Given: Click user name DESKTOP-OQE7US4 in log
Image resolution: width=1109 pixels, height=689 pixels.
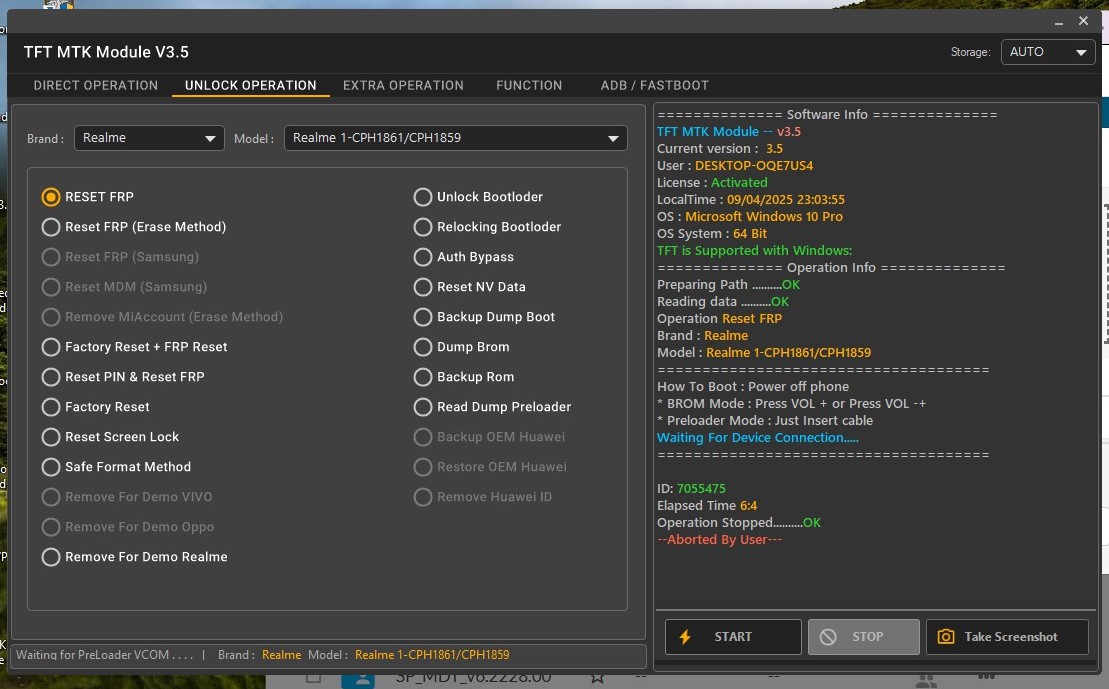Looking at the screenshot, I should [x=754, y=166].
